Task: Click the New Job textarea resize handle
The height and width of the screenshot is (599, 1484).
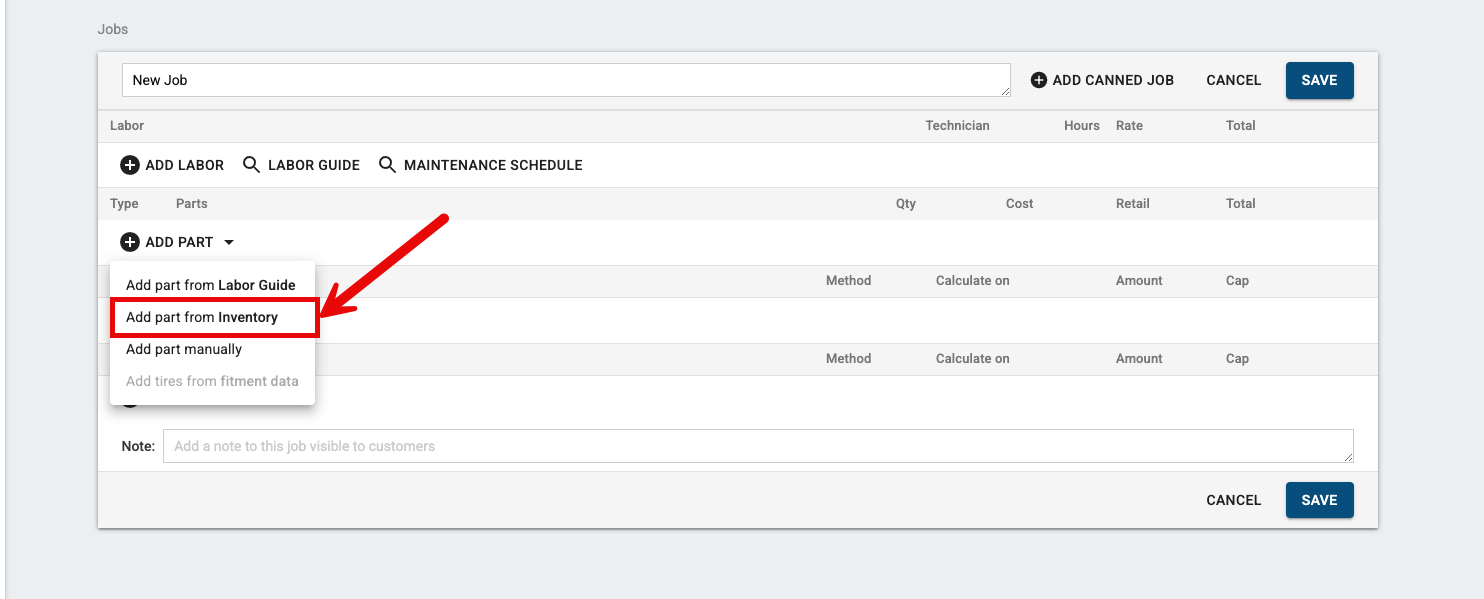Action: click(1003, 91)
